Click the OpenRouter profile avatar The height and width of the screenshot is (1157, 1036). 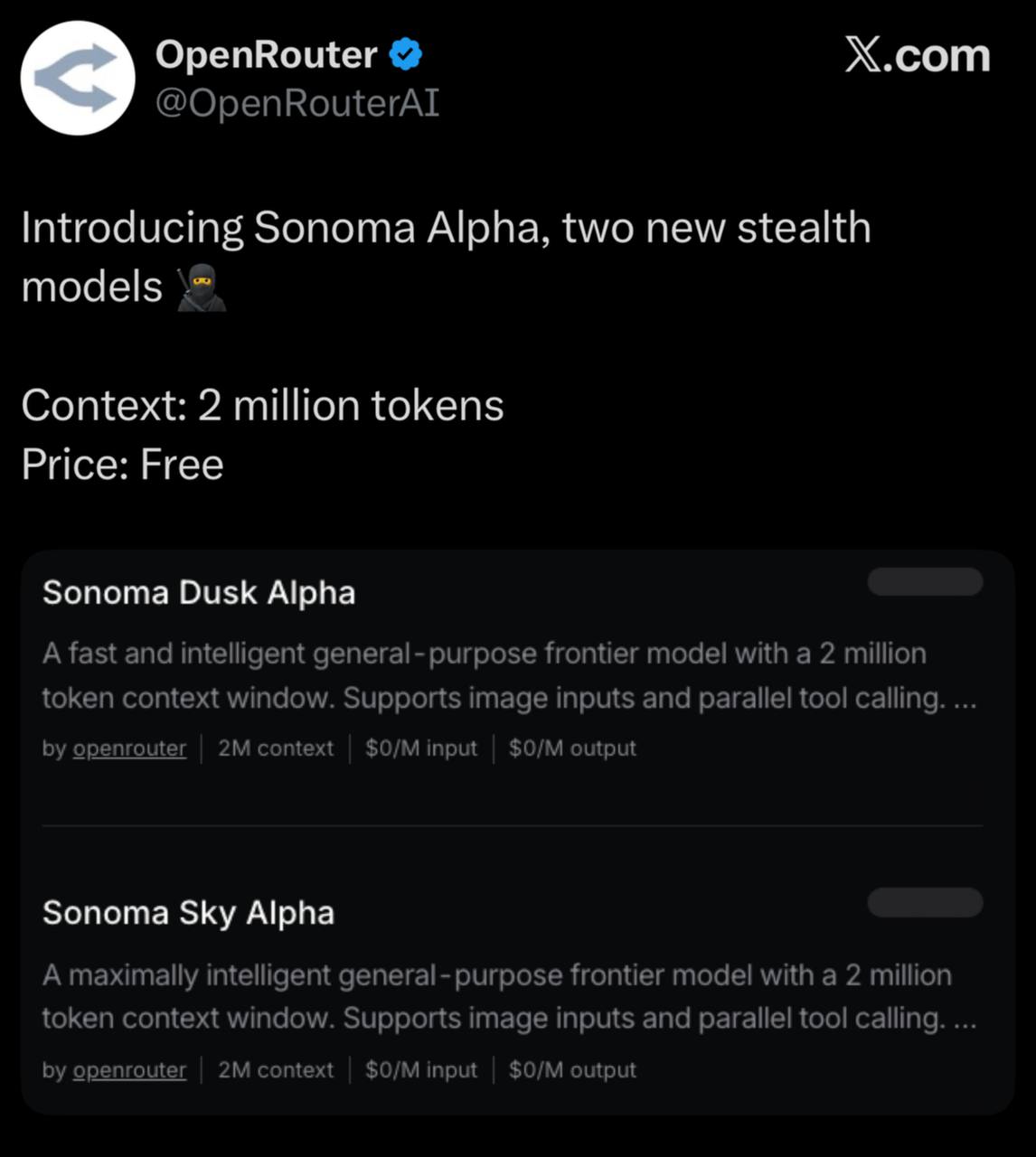[78, 78]
